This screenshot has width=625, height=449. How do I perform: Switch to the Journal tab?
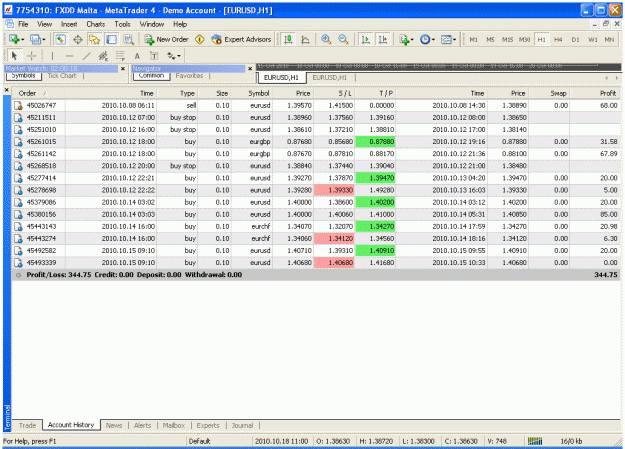click(x=242, y=425)
